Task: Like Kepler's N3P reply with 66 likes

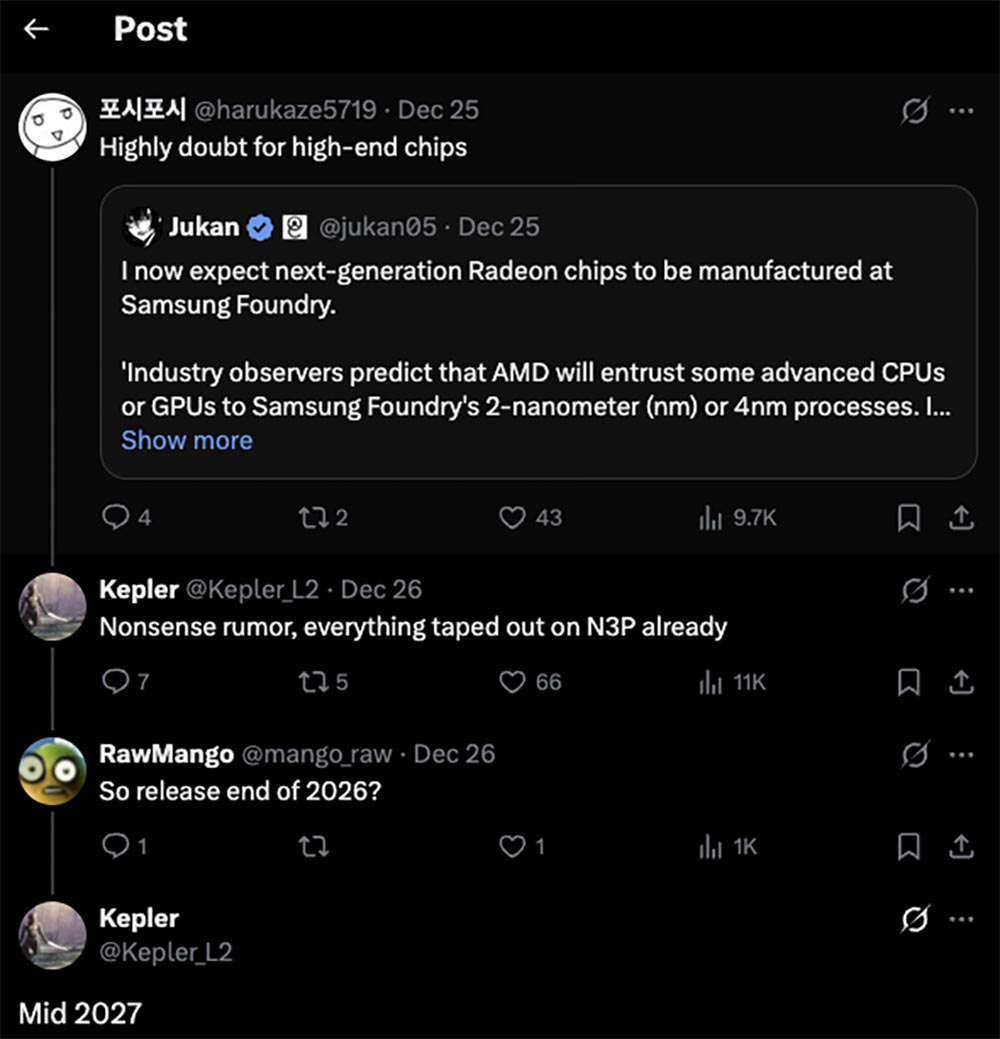Action: [513, 682]
